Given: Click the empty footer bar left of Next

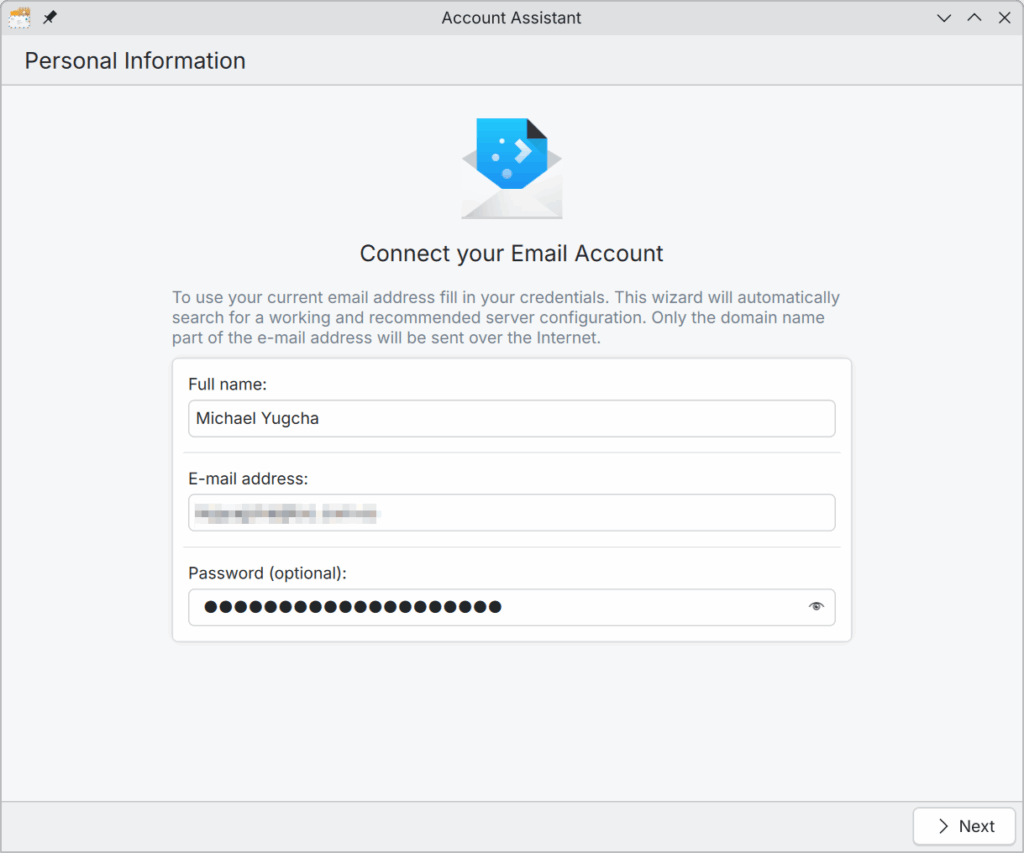Looking at the screenshot, I should coord(450,826).
